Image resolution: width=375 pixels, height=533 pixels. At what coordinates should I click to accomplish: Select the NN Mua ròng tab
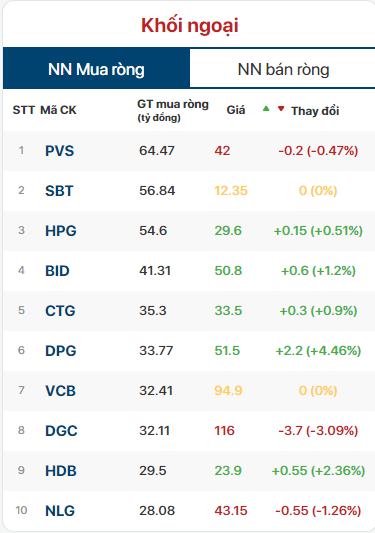click(x=96, y=69)
